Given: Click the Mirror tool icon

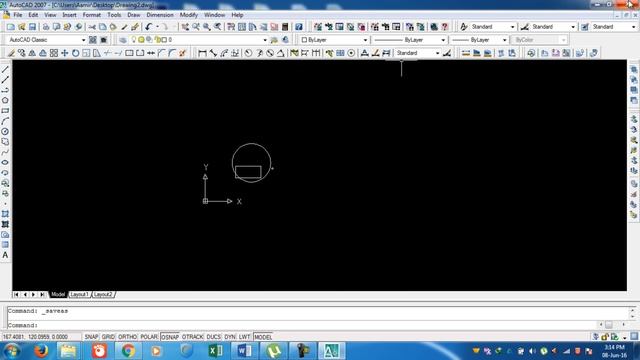Looking at the screenshot, I should coord(32,53).
